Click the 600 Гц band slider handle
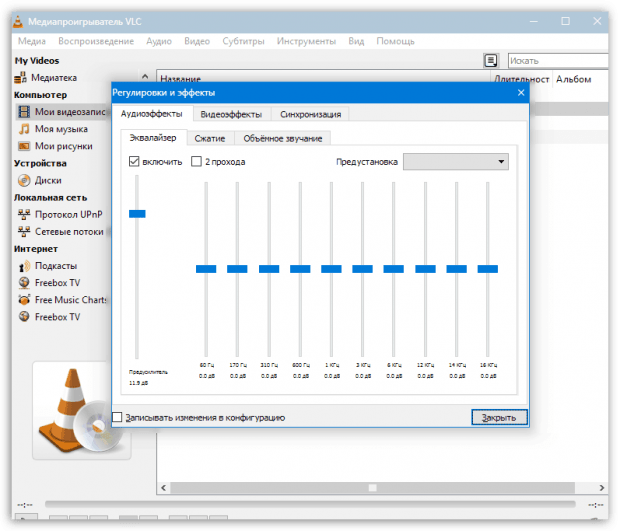The height and width of the screenshot is (531, 620). (x=300, y=269)
